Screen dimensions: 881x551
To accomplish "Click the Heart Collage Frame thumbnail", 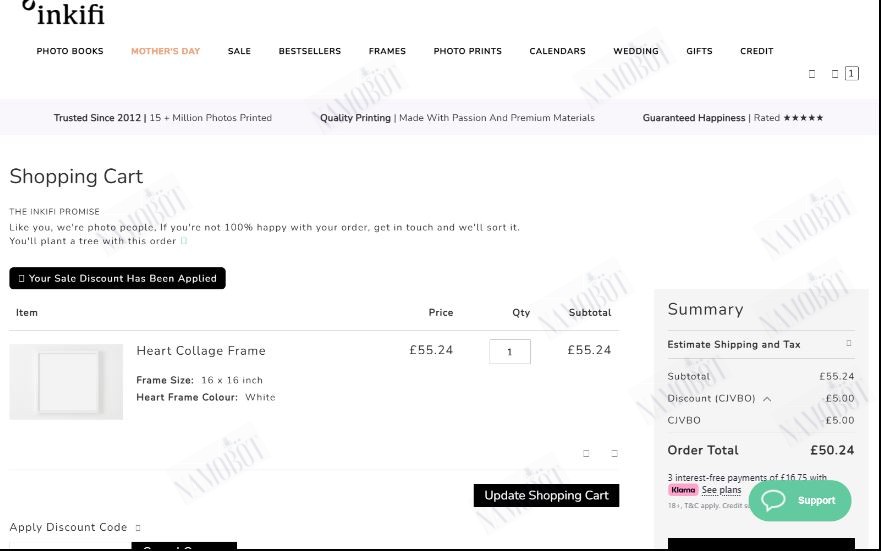I will [x=66, y=382].
